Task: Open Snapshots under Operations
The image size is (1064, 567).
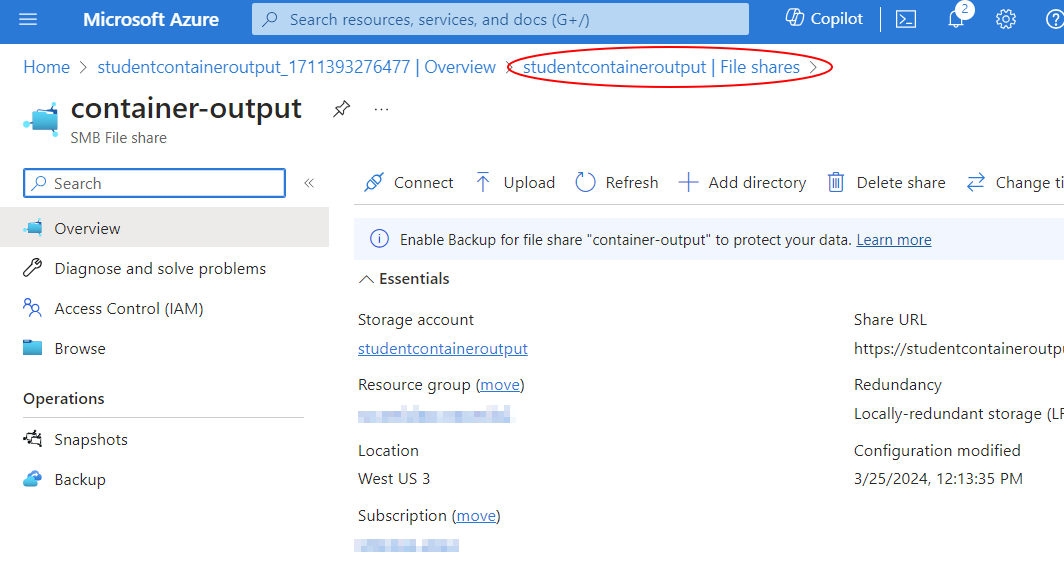Action: tap(90, 439)
